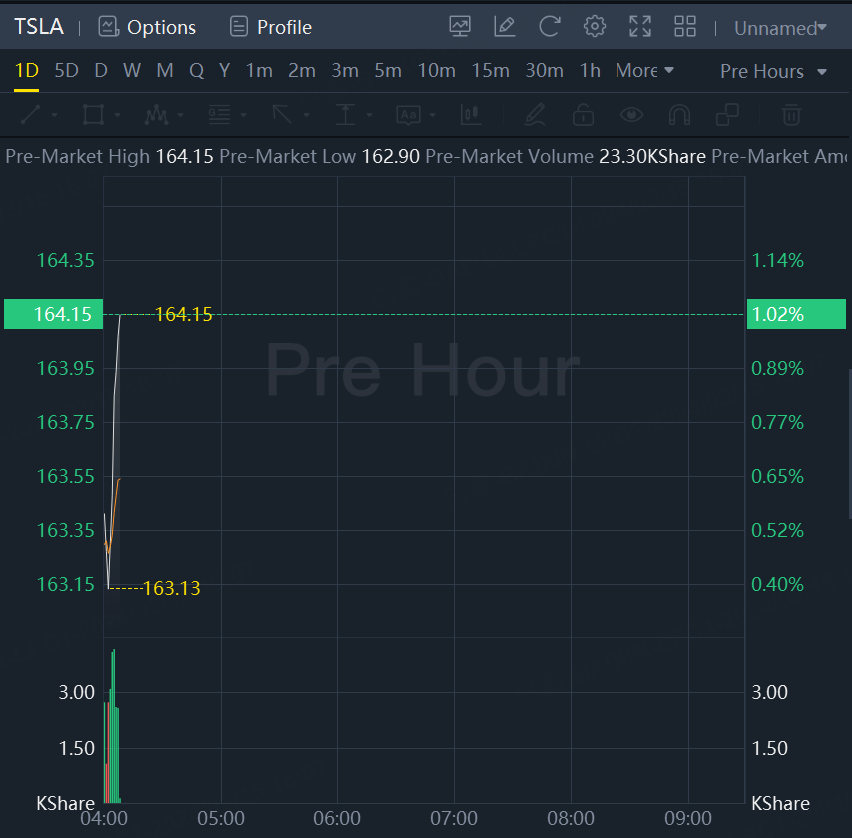Switch to the Y yearly timeframe
Viewport: 852px width, 838px height.
coord(224,71)
